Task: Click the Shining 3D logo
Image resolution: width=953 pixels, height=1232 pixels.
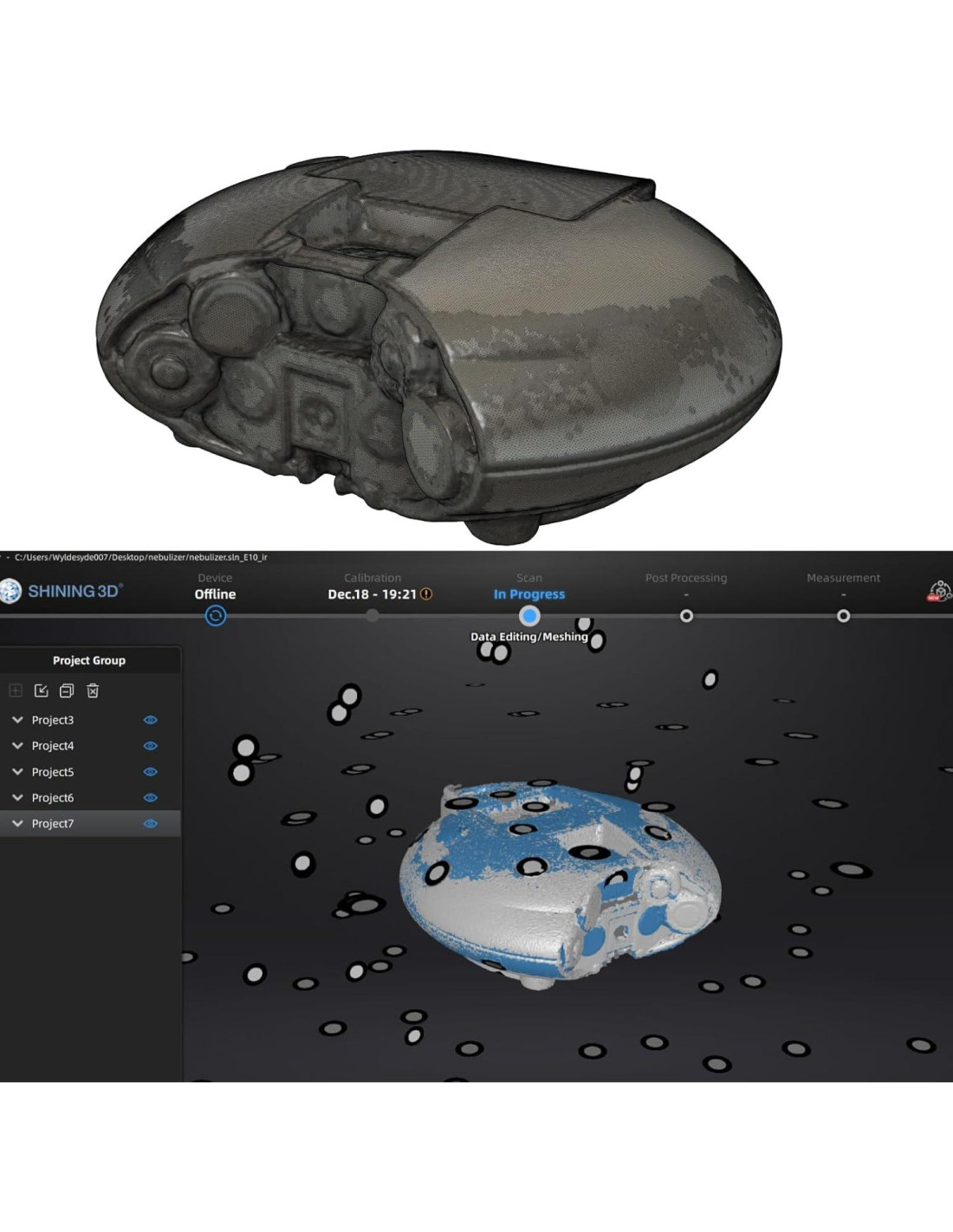Action: click(x=61, y=591)
